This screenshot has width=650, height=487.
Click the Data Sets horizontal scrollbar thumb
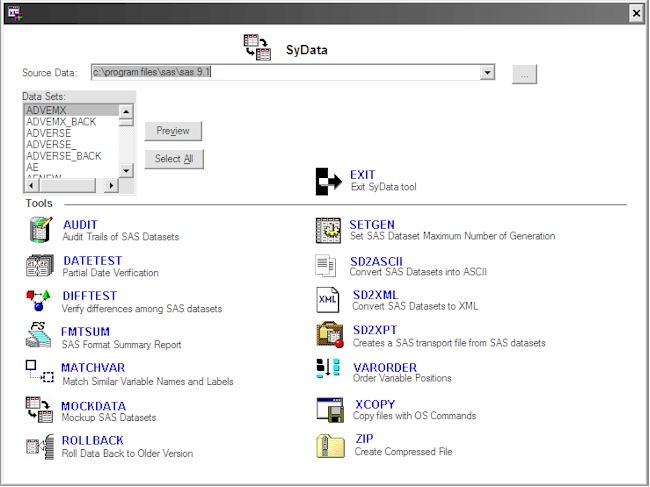click(67, 185)
